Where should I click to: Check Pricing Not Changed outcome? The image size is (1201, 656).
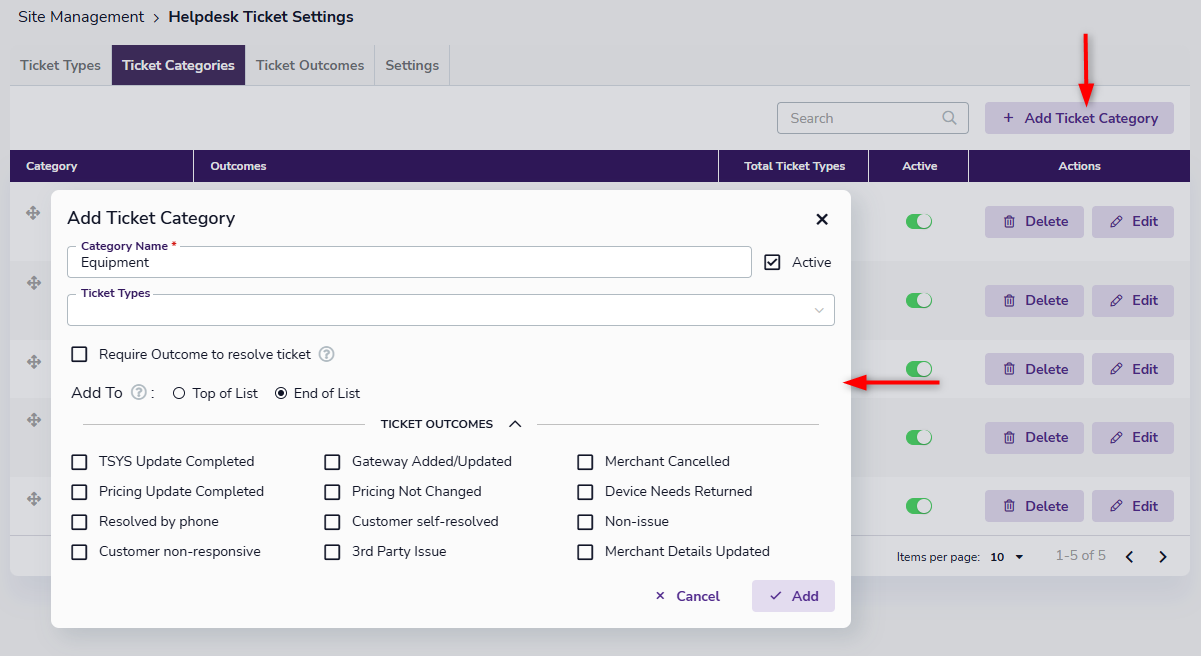click(x=332, y=492)
